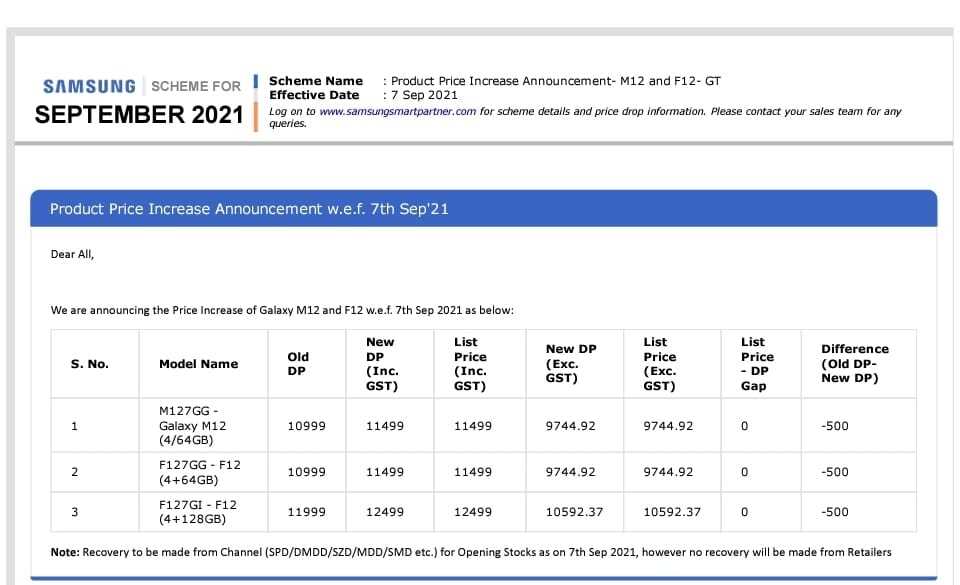
Task: Click List Price (Exc. GST) 10592.37 for F127GI
Action: click(x=672, y=512)
